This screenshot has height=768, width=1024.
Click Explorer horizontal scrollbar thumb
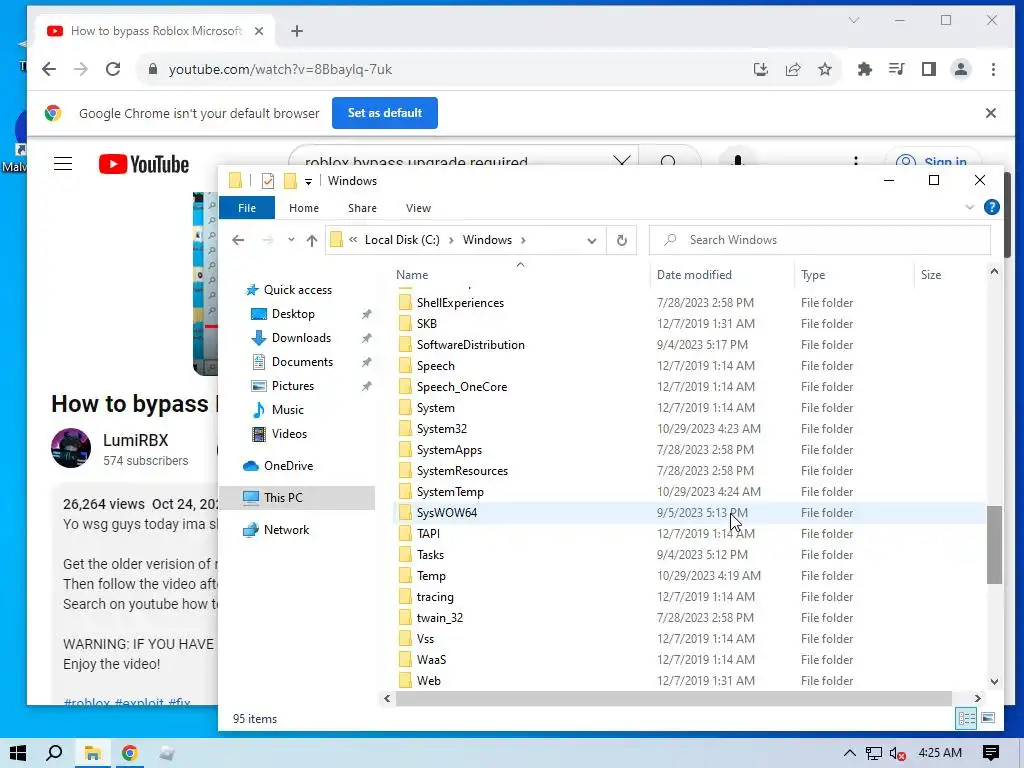673,699
